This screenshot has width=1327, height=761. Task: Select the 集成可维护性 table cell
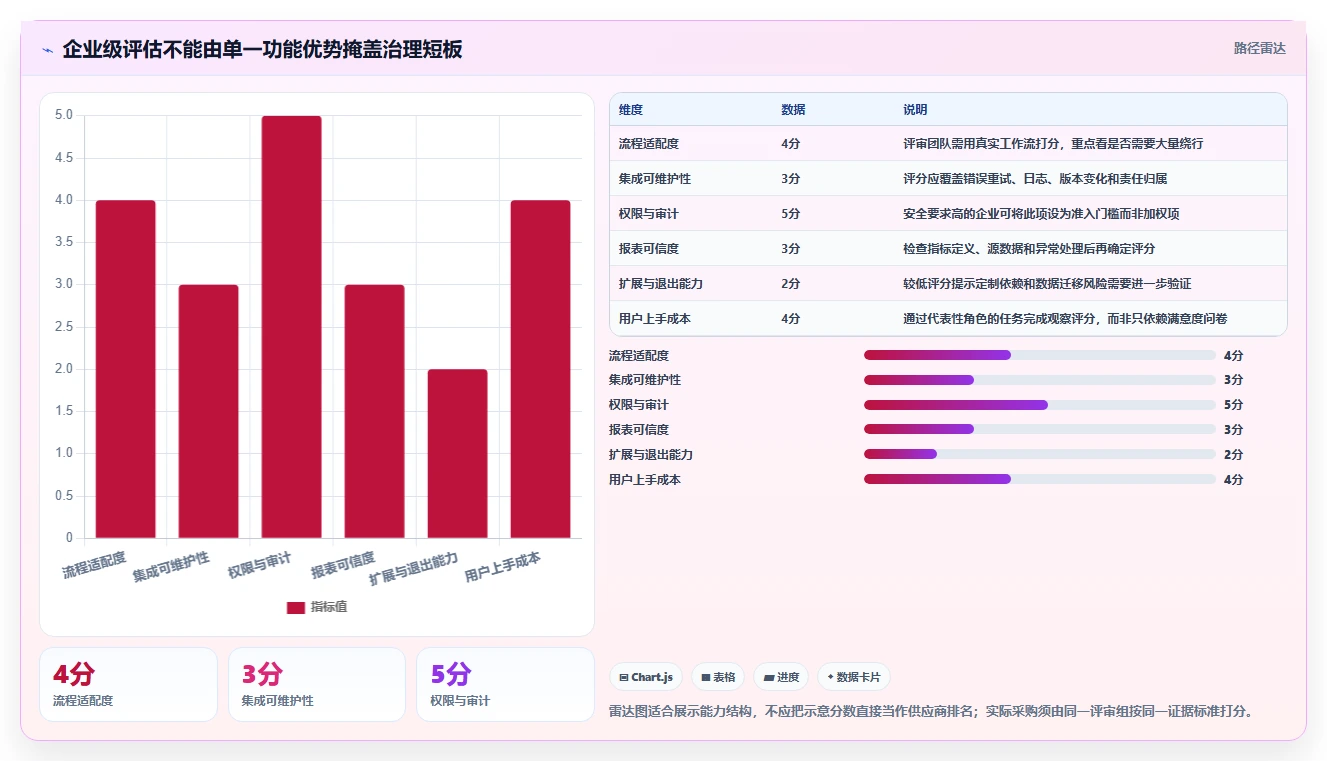655,179
